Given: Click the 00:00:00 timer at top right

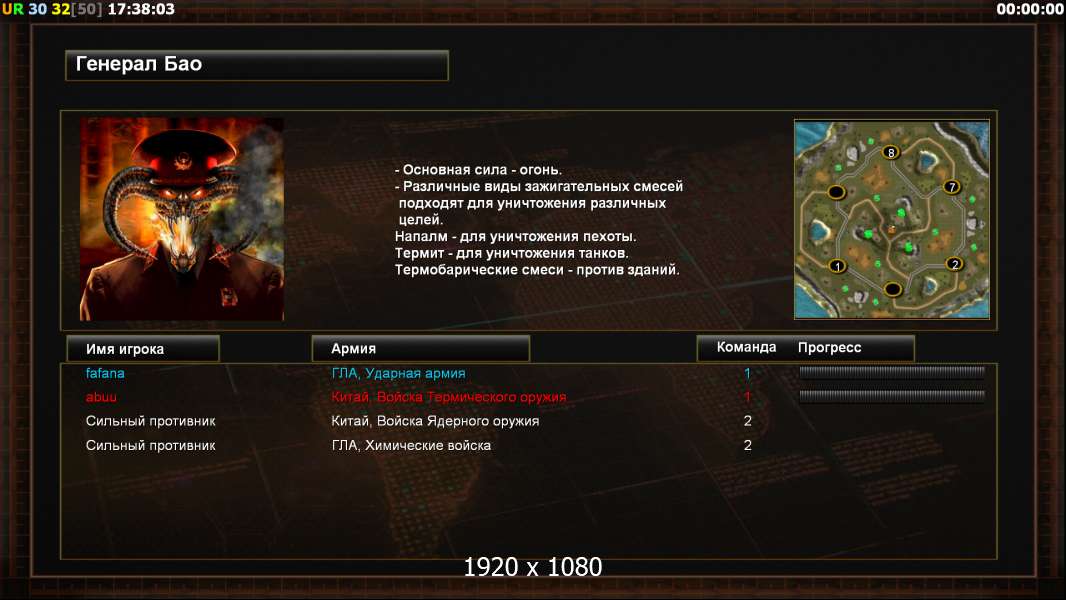Looking at the screenshot, I should (1029, 9).
